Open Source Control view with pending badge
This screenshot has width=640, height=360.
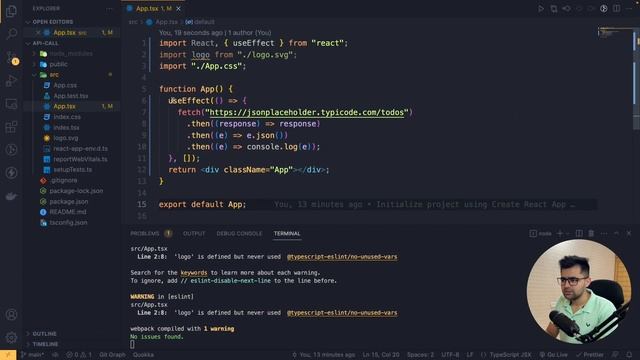click(11, 57)
